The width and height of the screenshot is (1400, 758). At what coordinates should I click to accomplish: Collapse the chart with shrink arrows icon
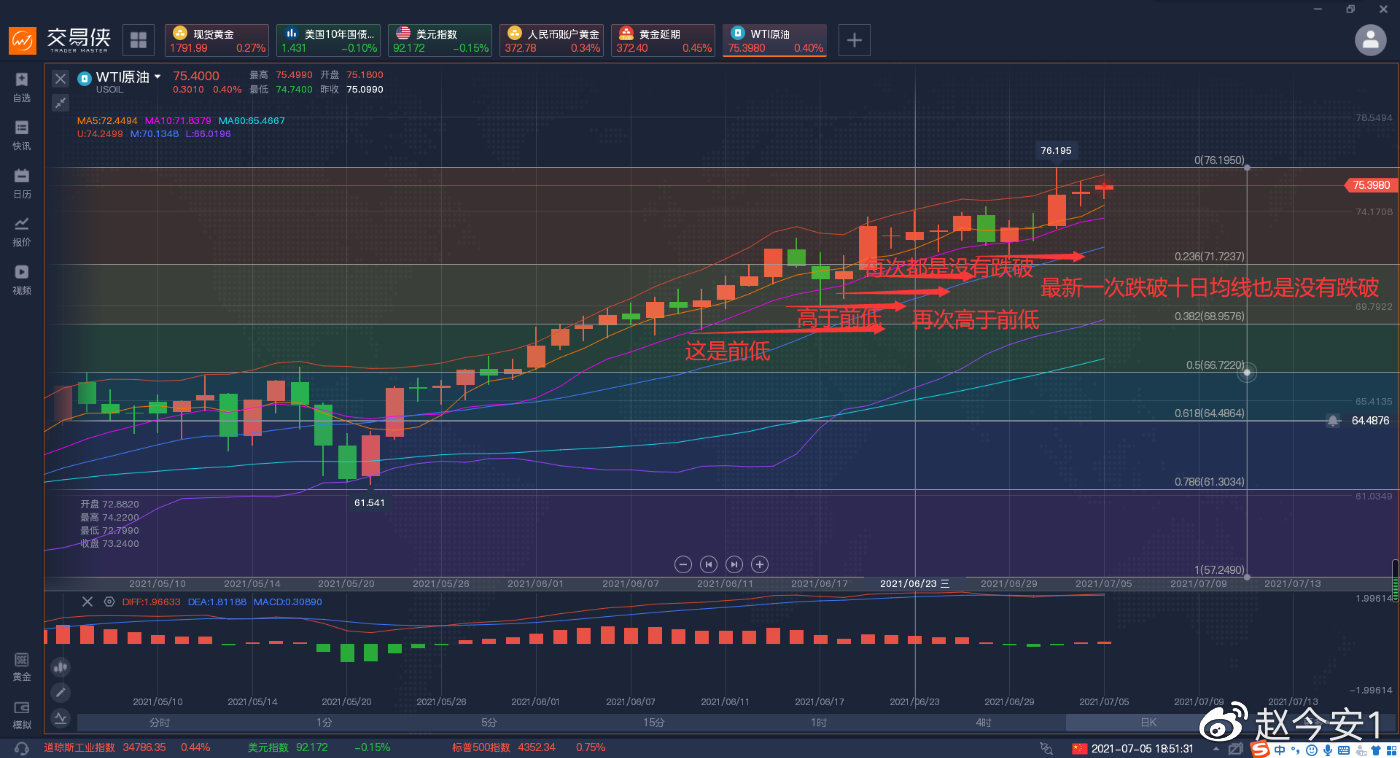pos(60,102)
